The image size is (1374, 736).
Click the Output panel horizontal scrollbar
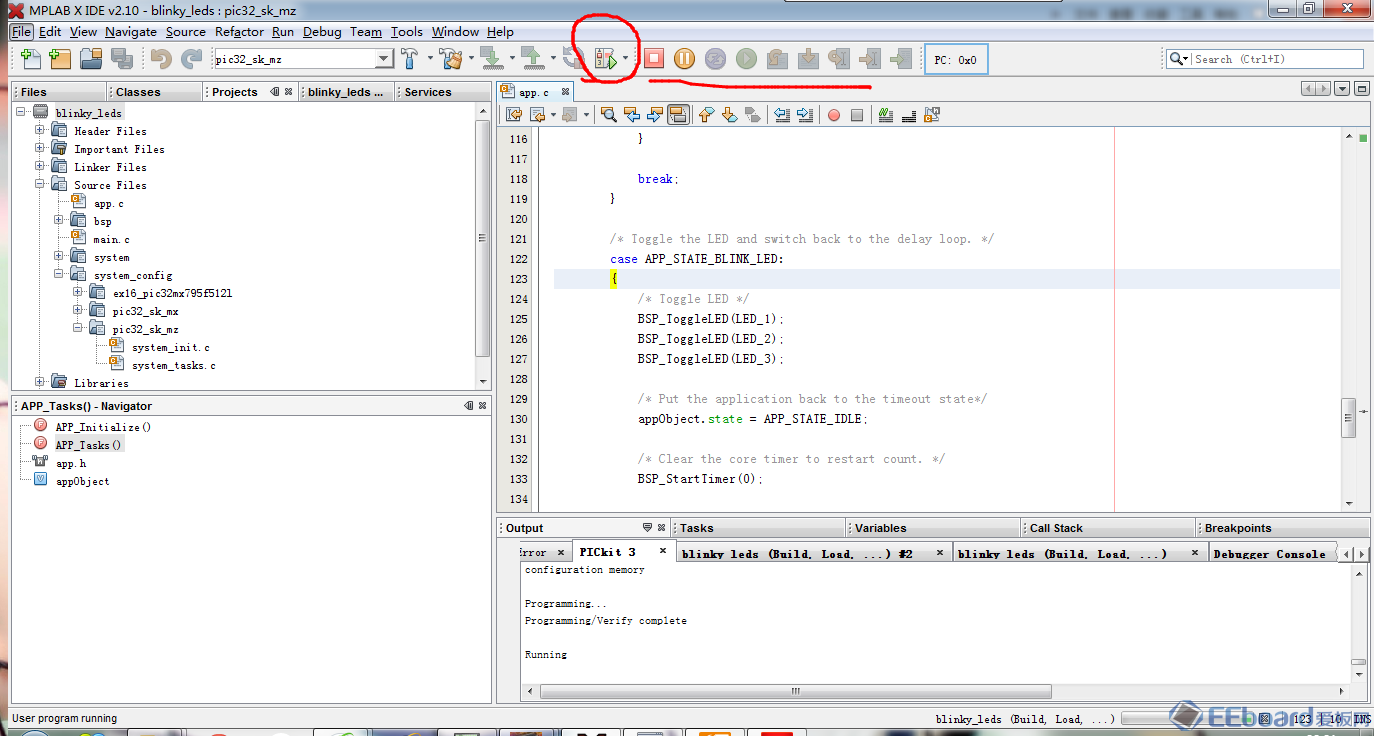tap(795, 691)
